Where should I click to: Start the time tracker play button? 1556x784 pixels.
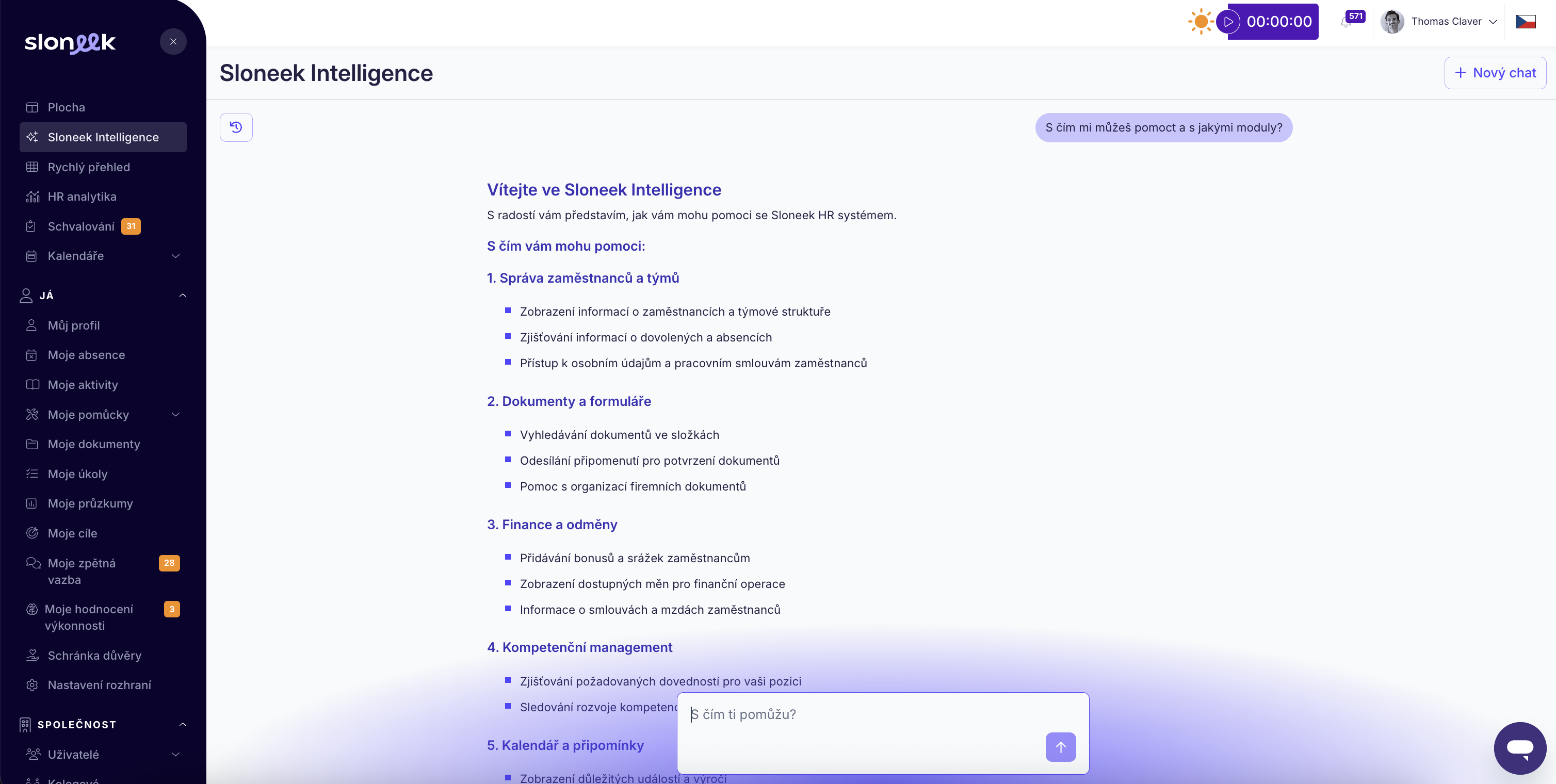(x=1228, y=22)
